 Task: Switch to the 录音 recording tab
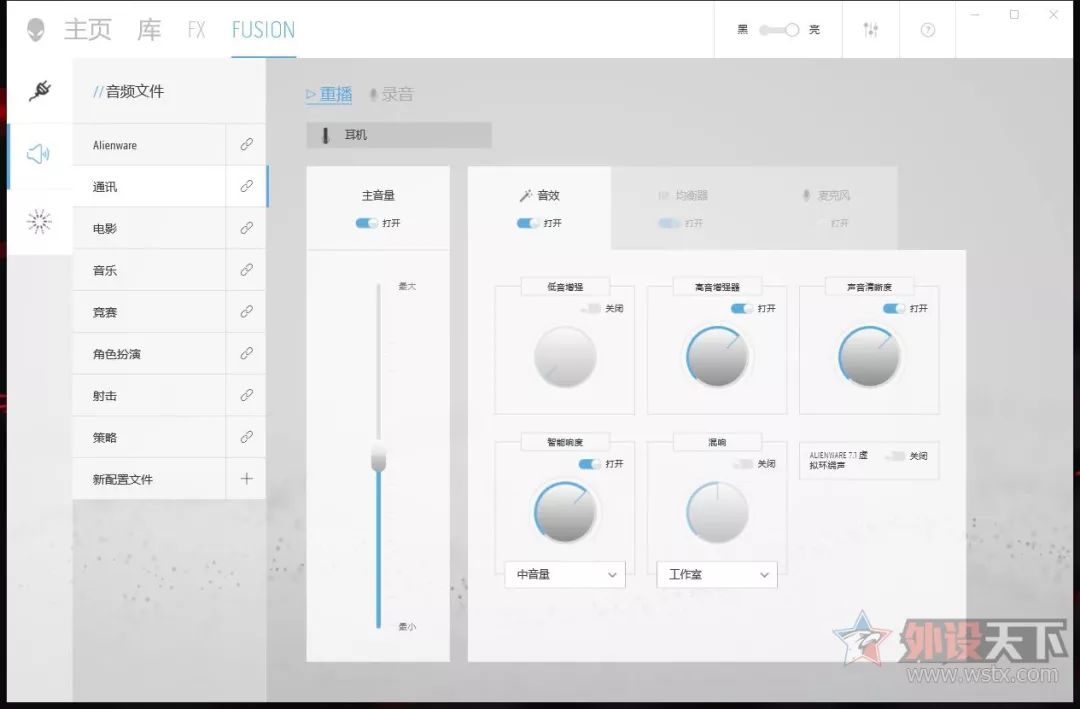pyautogui.click(x=391, y=95)
